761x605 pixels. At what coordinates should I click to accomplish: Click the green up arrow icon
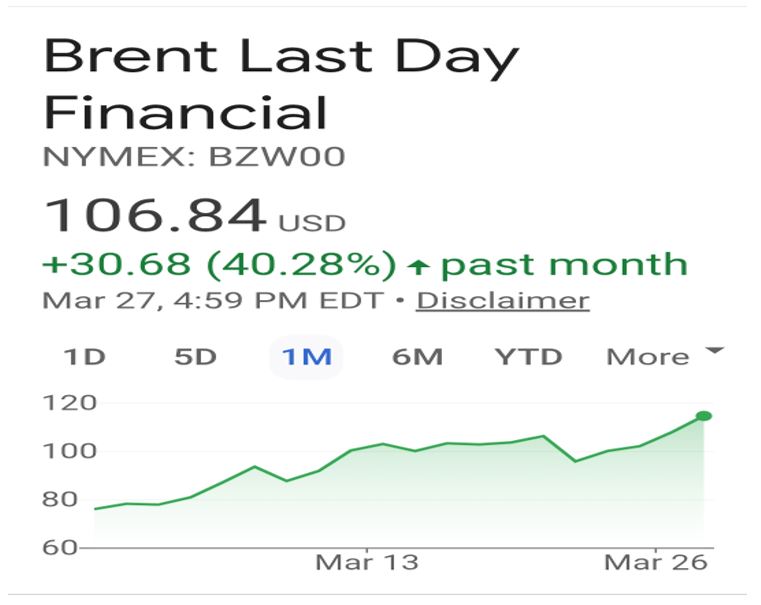click(x=419, y=266)
